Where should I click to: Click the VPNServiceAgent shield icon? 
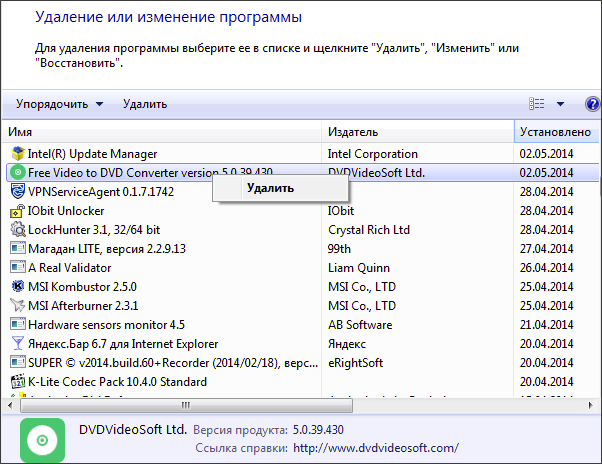(x=18, y=191)
